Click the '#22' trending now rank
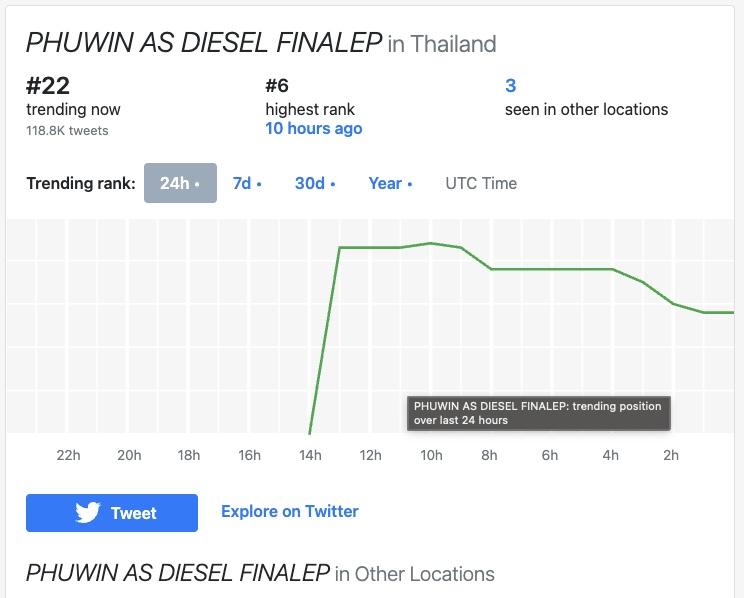Image resolution: width=744 pixels, height=598 pixels. (x=48, y=85)
